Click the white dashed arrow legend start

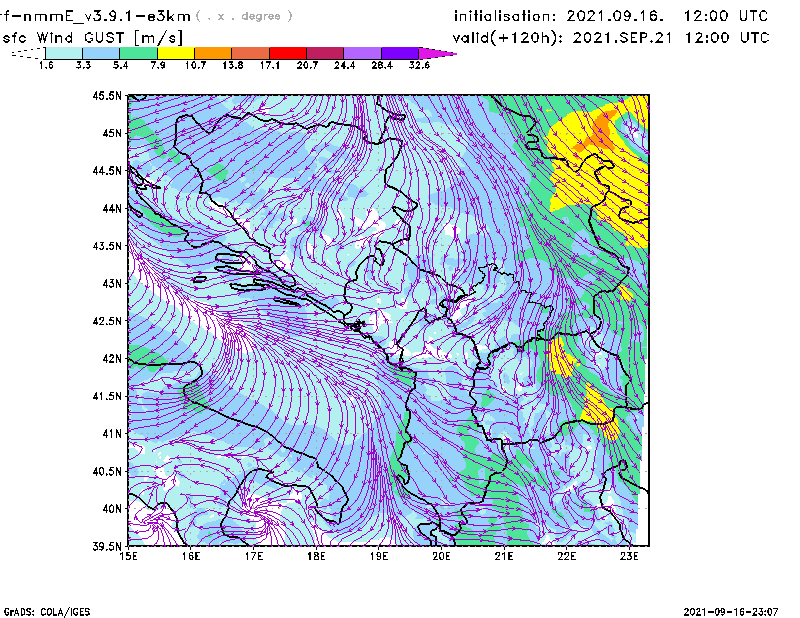[x=28, y=53]
